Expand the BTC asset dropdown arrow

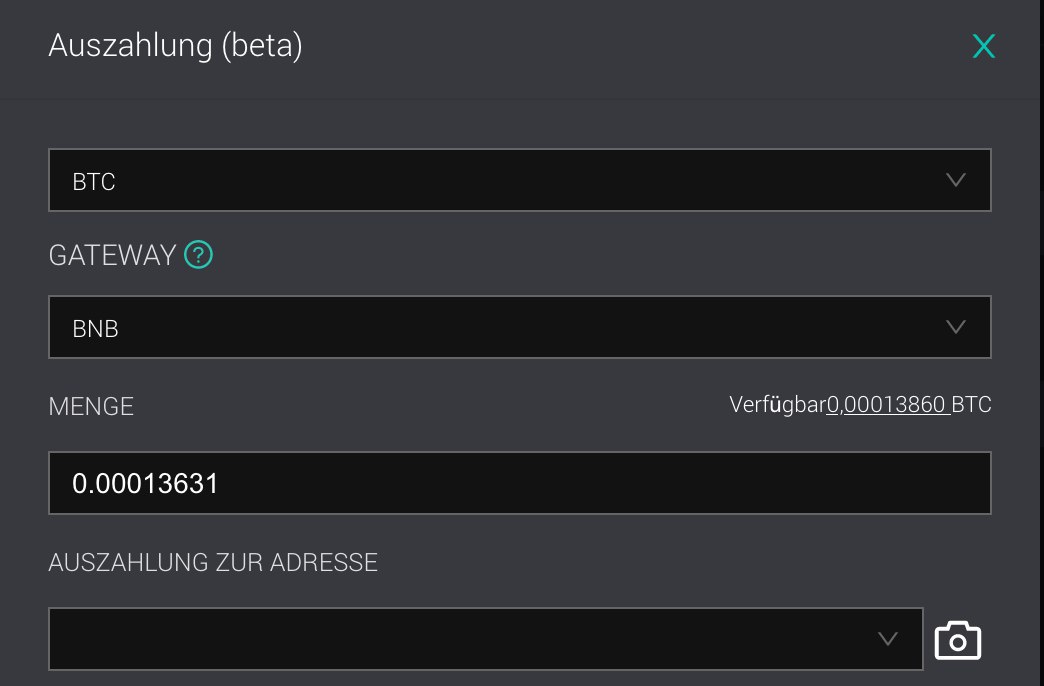pos(955,180)
